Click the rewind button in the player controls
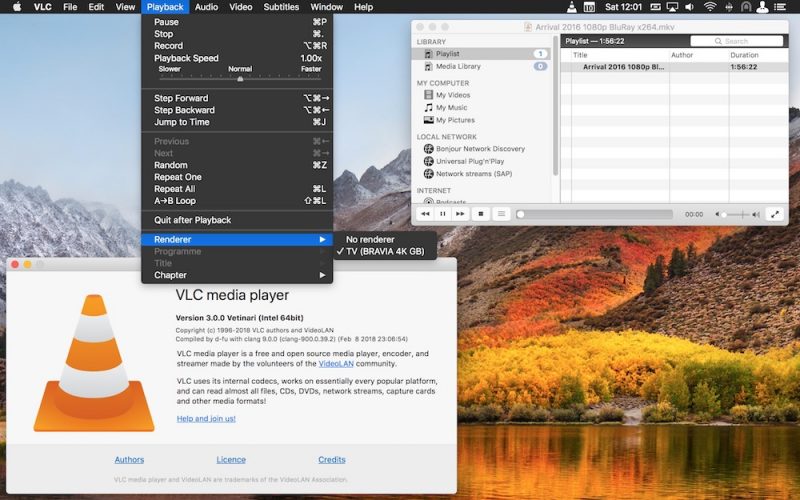 [425, 214]
